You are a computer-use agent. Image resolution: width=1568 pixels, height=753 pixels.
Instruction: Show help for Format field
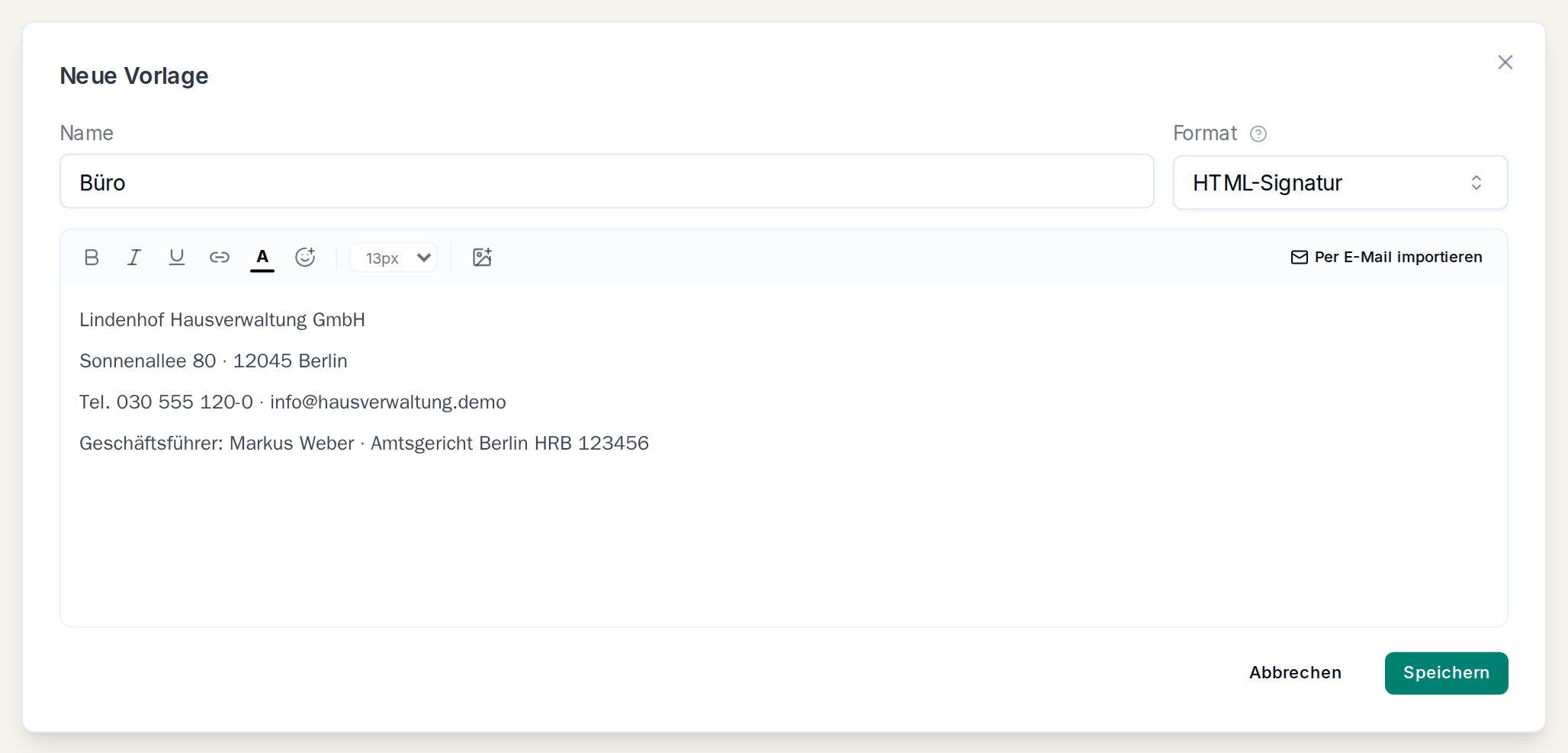point(1258,134)
